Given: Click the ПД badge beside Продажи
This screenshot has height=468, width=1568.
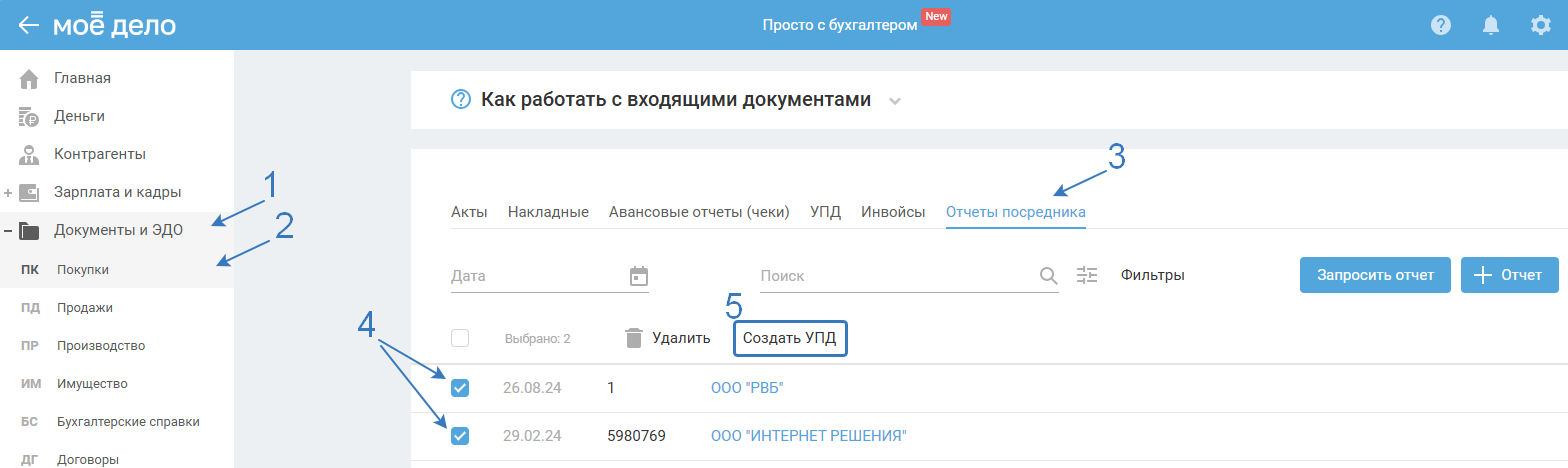Looking at the screenshot, I should pyautogui.click(x=30, y=308).
